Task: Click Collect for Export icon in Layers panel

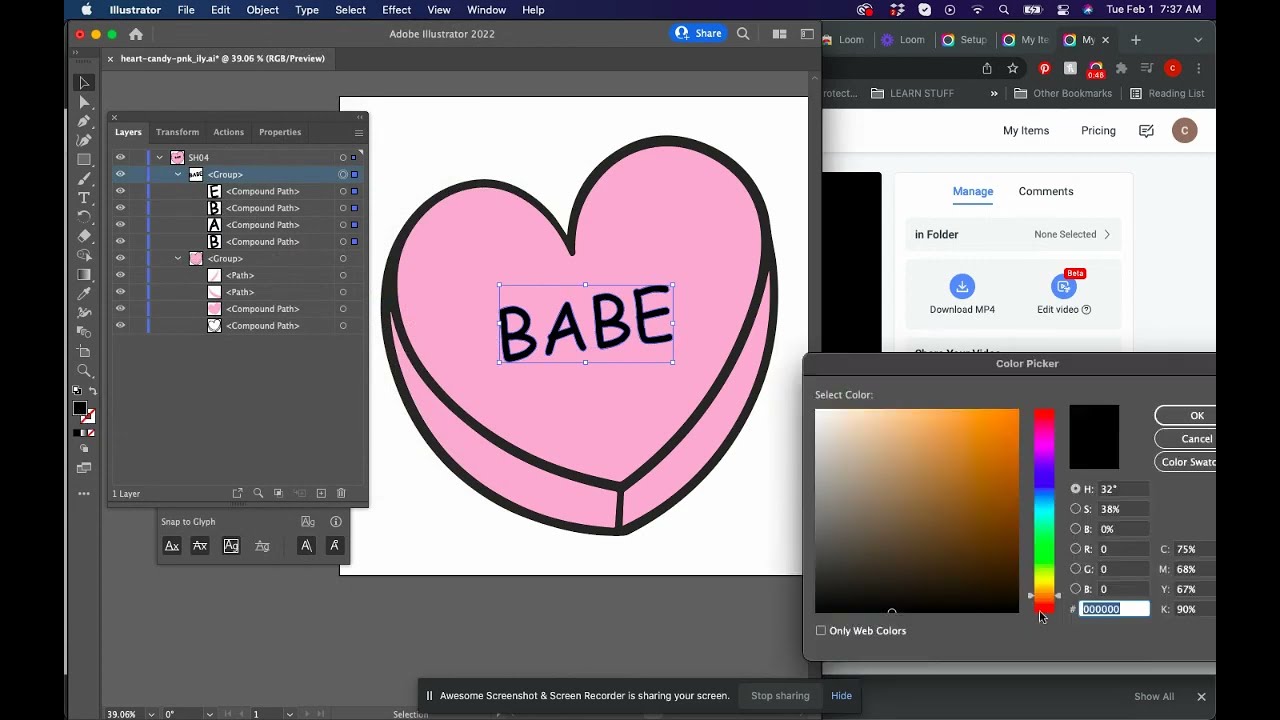Action: (237, 493)
